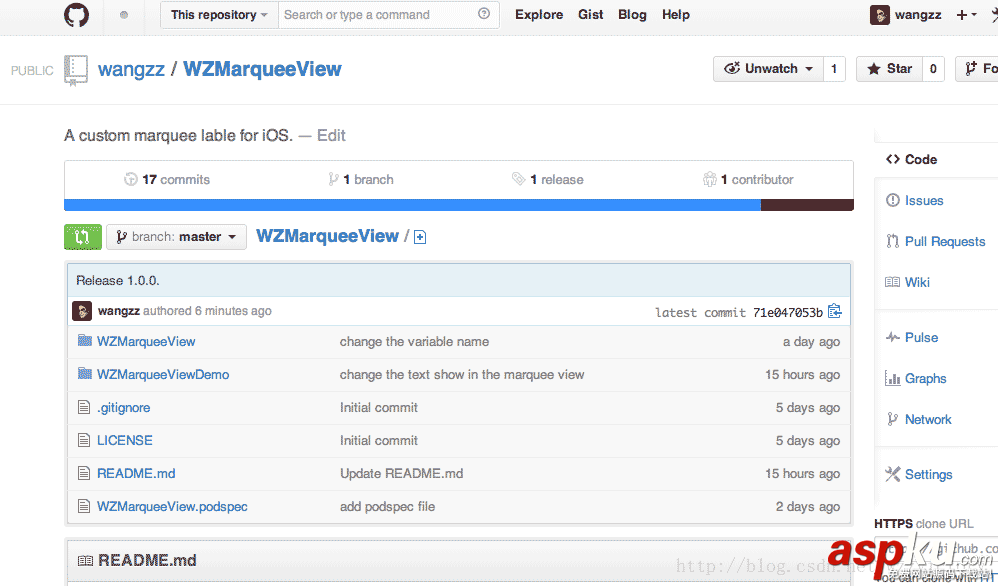Click the WZMarqueeViewDemo folder icon

click(85, 373)
